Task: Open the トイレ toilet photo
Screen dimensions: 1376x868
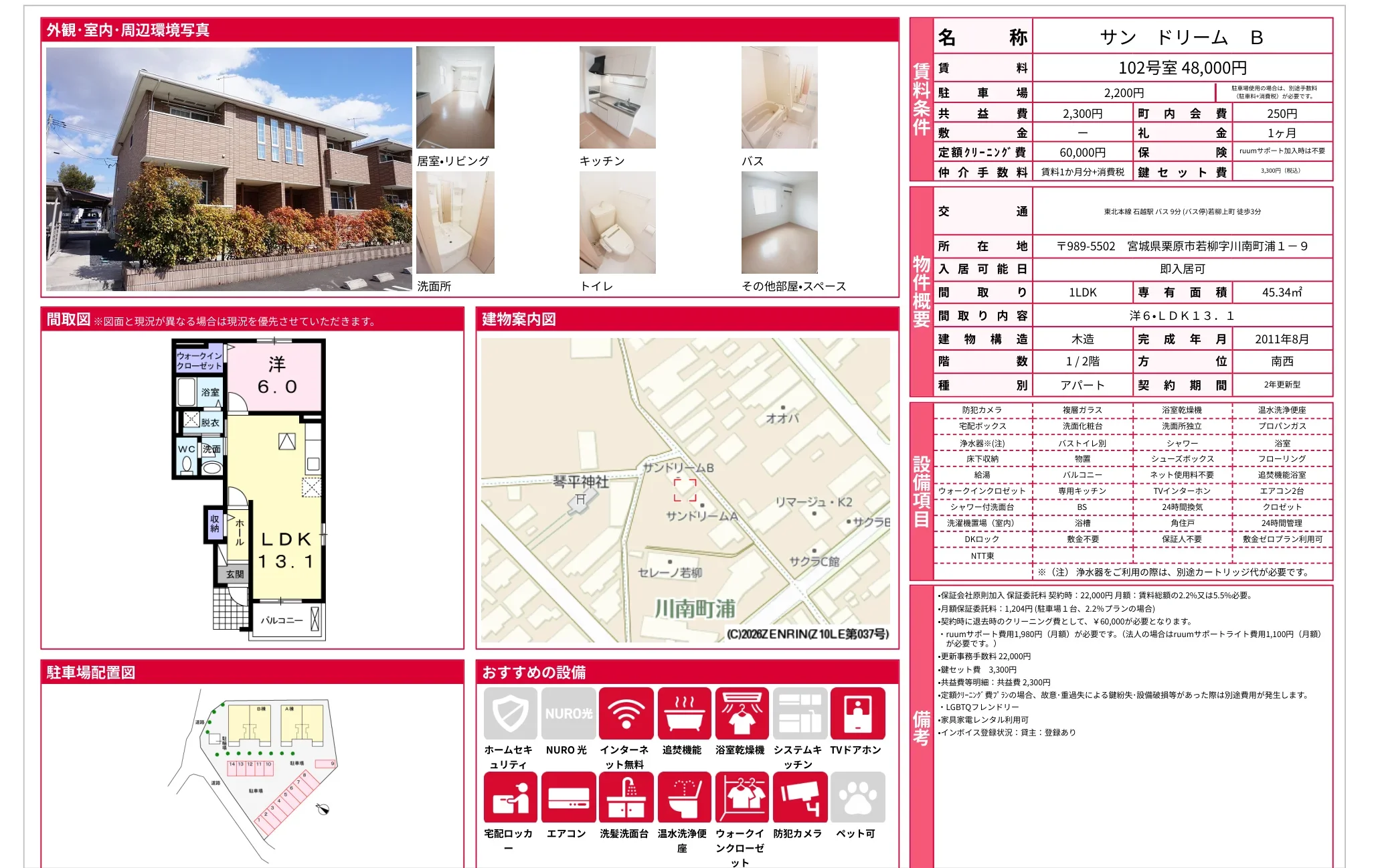Action: (618, 222)
